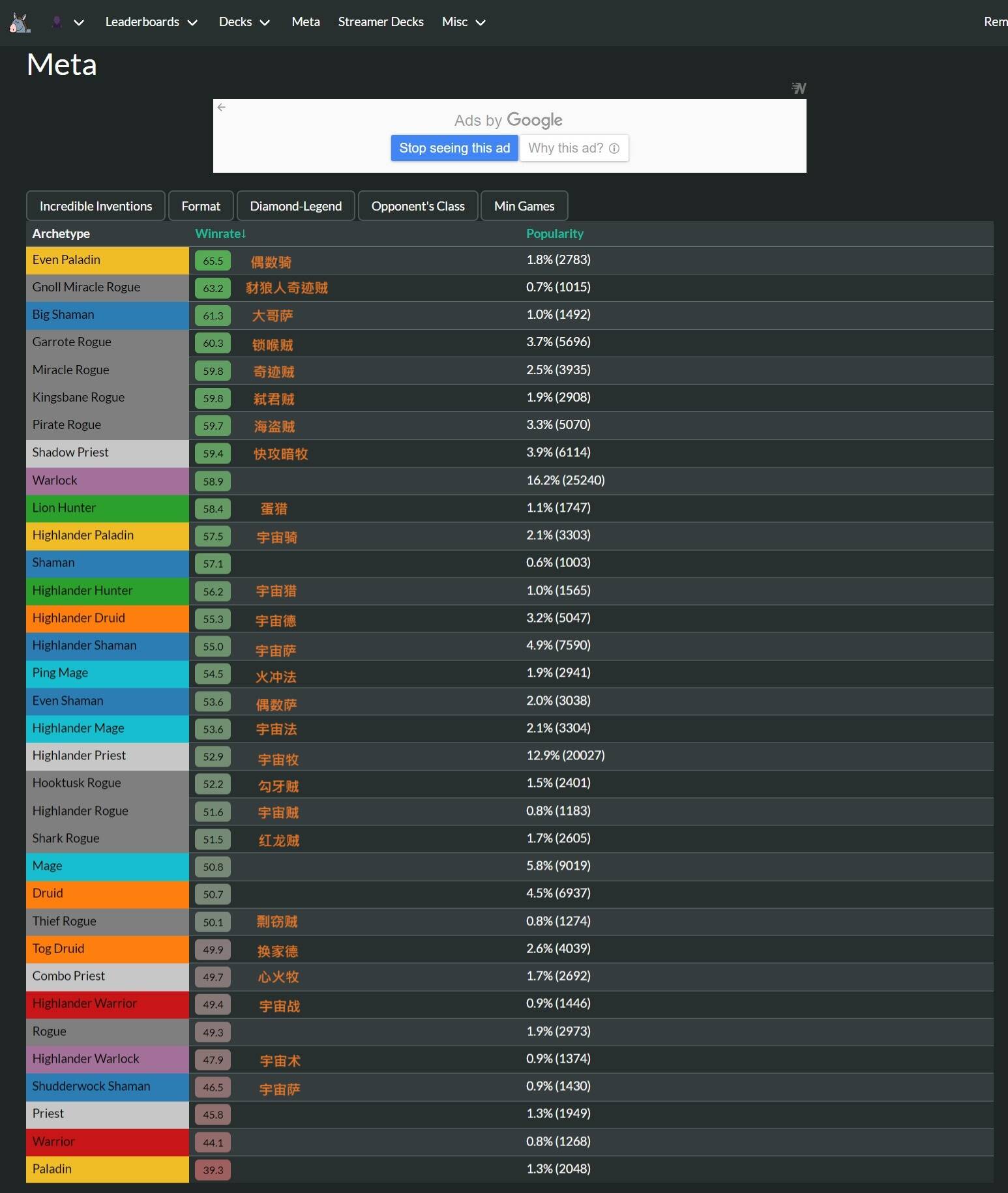Open the Incredible Inventions filter
Screen dimensions: 1008x1193
(x=96, y=206)
